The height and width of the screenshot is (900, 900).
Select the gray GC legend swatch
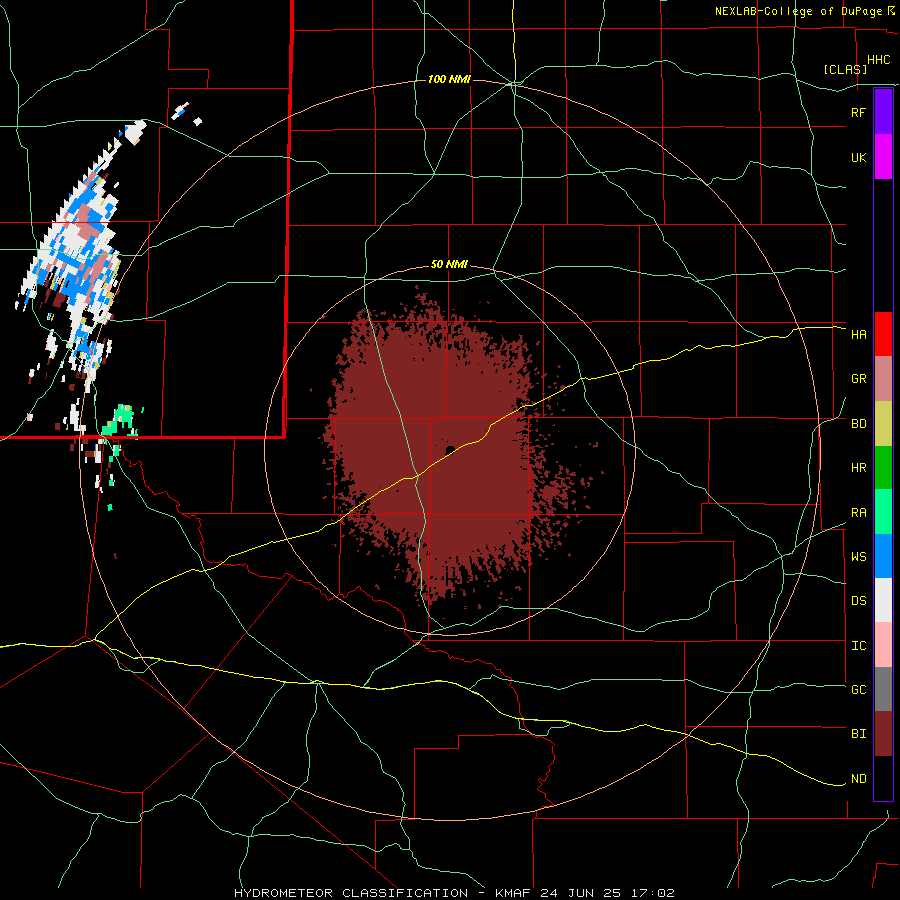[x=883, y=689]
